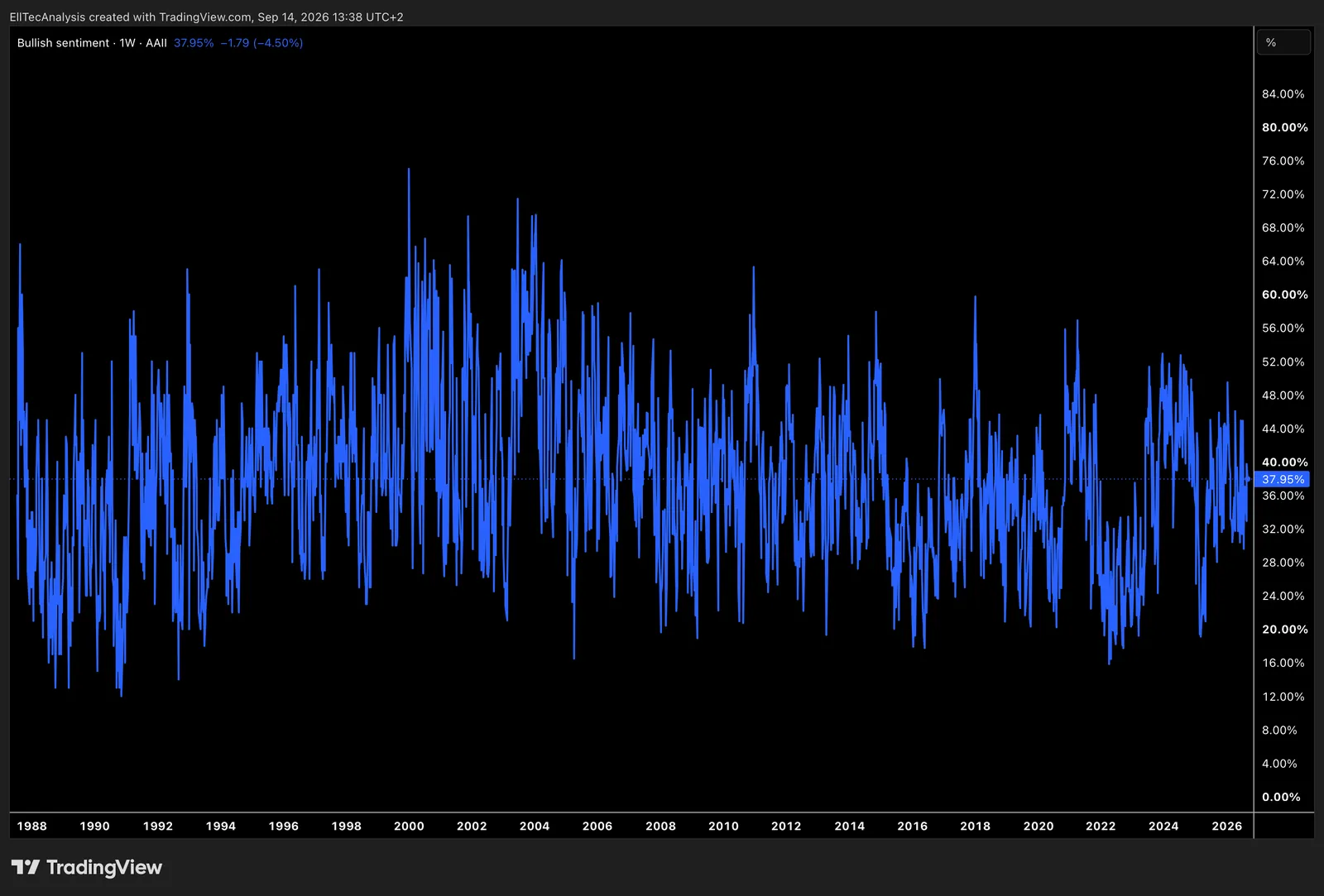Click the TradingView logo
This screenshot has width=1324, height=896.
click(x=87, y=867)
